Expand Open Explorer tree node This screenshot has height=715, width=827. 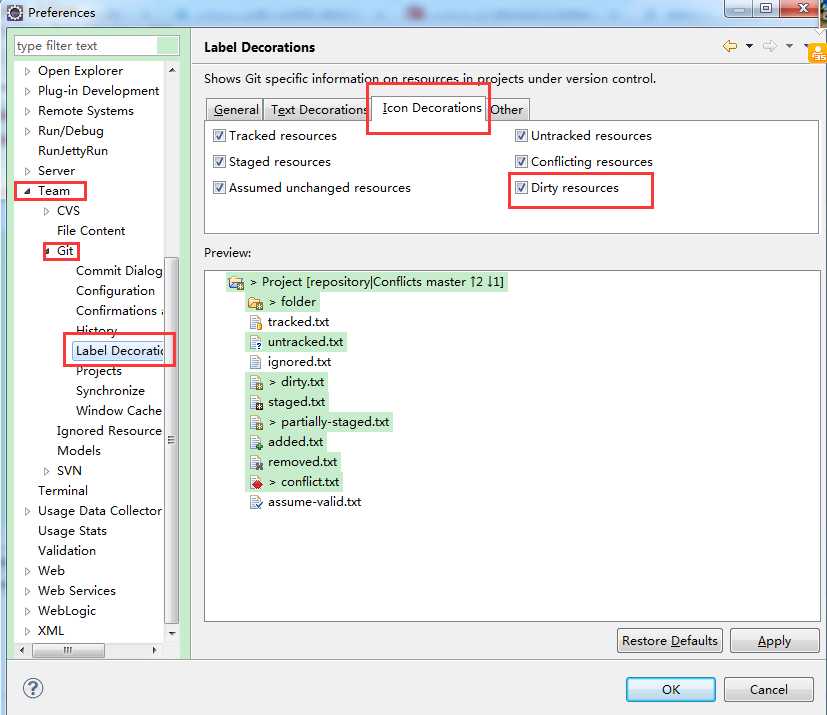click(x=27, y=71)
